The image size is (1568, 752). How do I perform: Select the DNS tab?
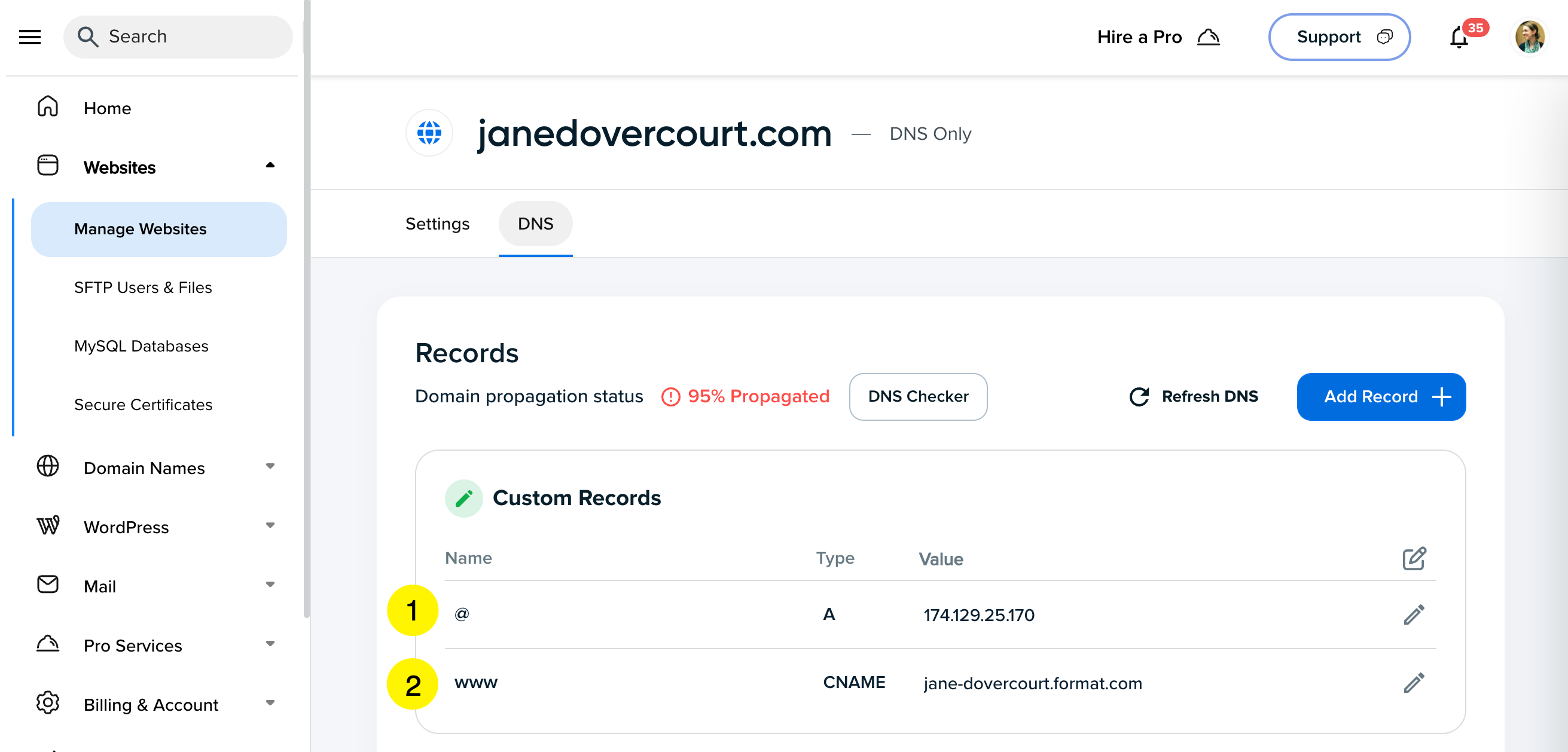[x=535, y=224]
